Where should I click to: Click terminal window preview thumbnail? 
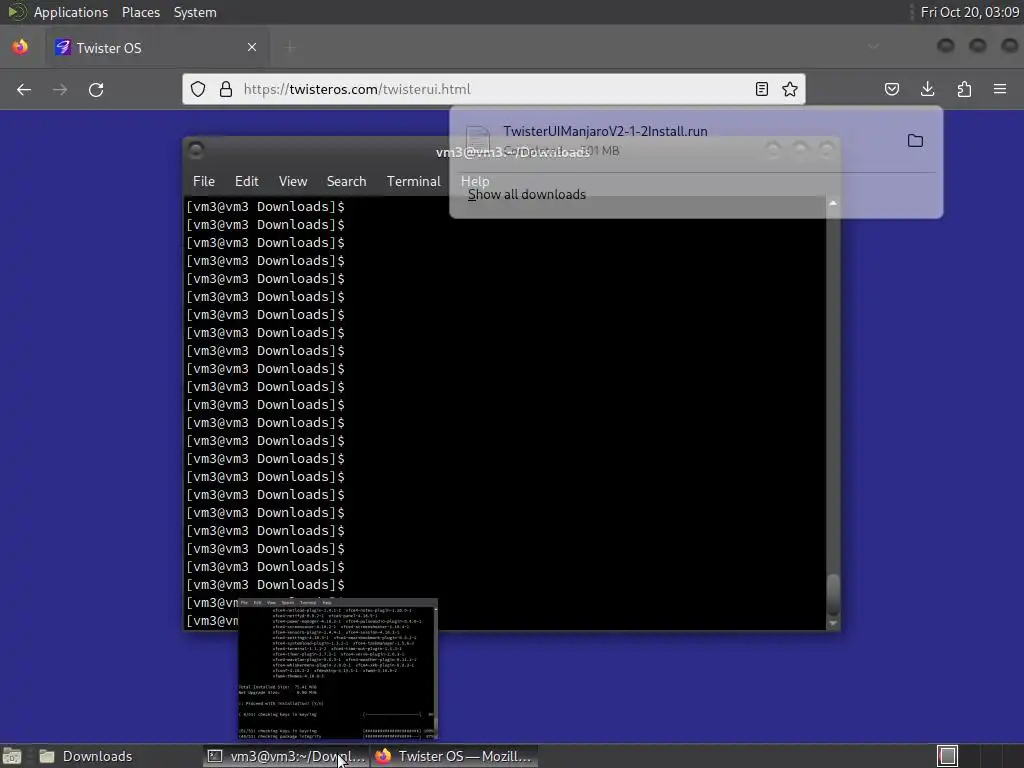[338, 669]
